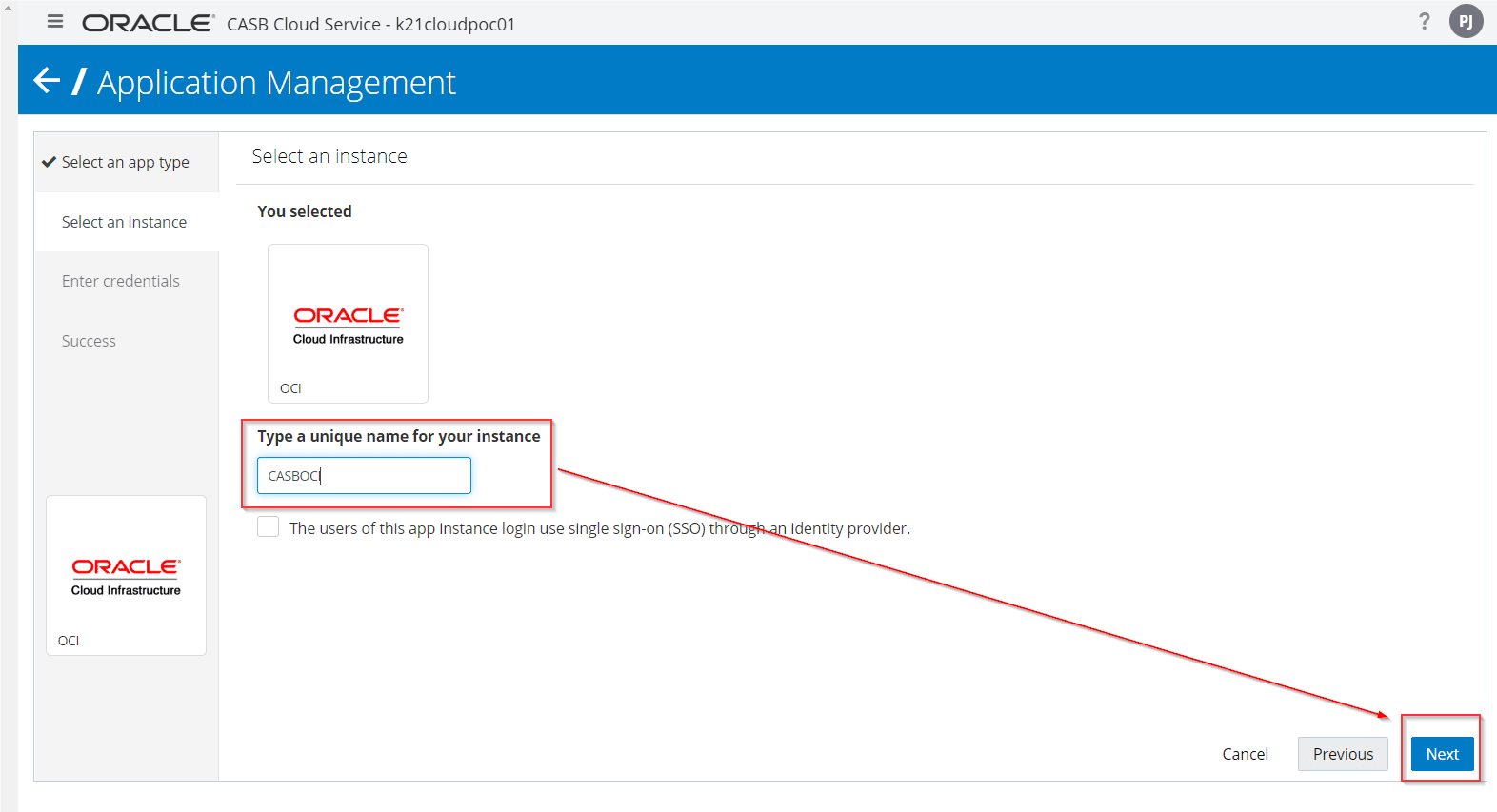Viewport: 1497px width, 812px height.
Task: Click the 'CASB Cloud Service - k21cloudpoc01' header text
Action: (370, 24)
